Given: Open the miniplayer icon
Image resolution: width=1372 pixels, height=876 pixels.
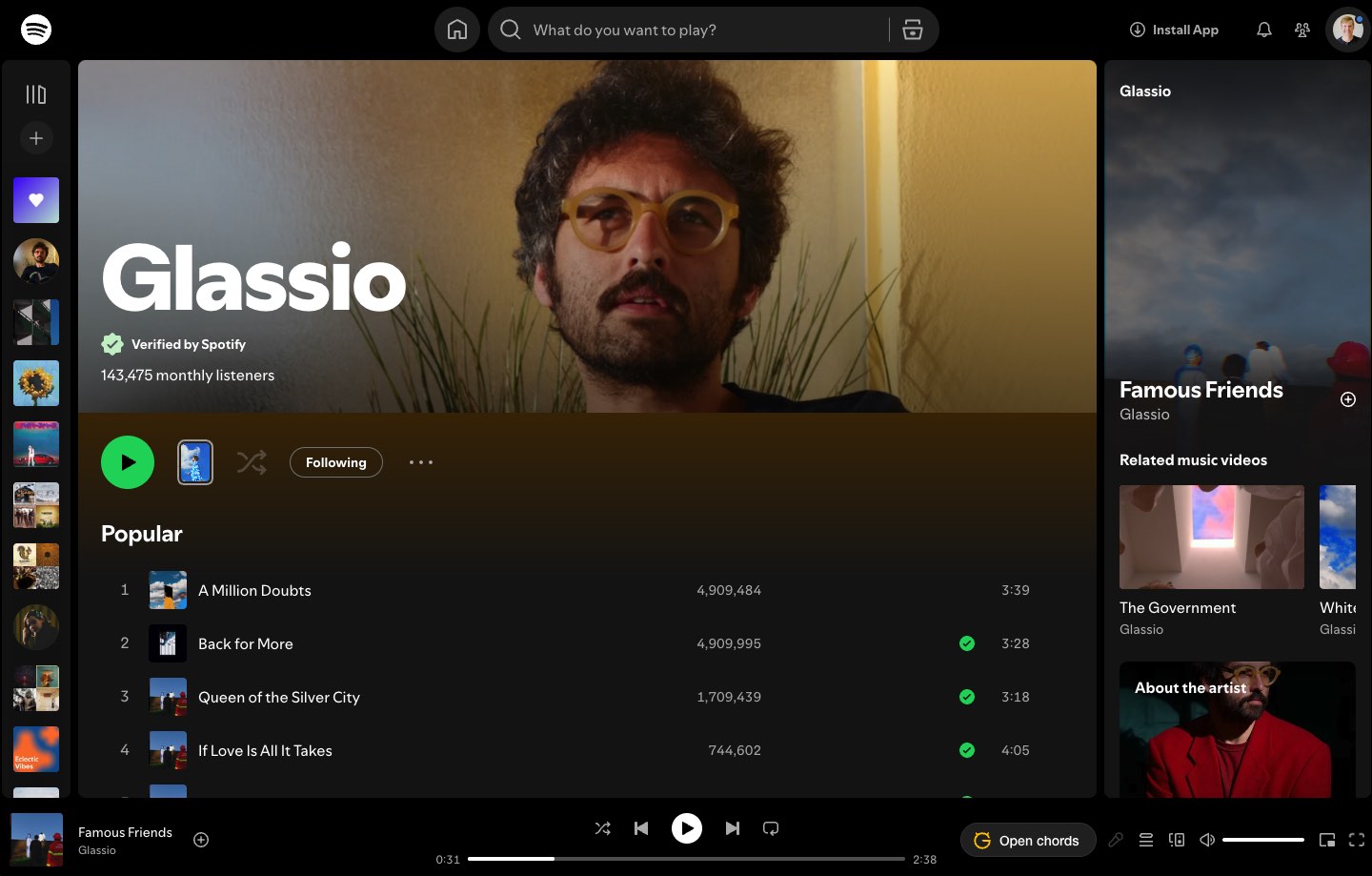Looking at the screenshot, I should click(1327, 840).
